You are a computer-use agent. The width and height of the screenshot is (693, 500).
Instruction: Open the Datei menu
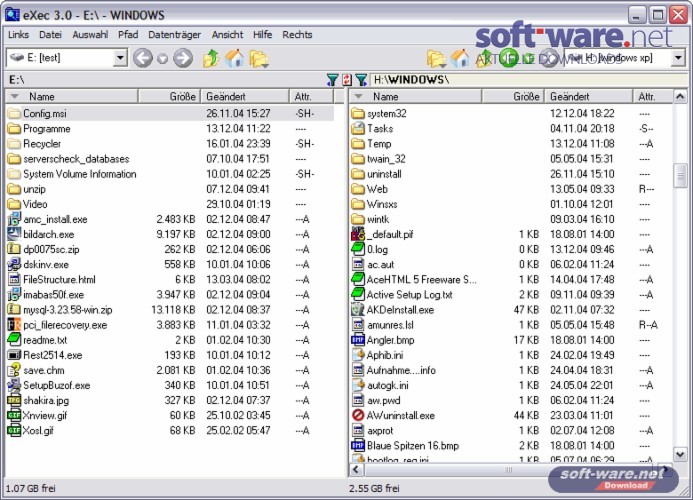click(50, 34)
